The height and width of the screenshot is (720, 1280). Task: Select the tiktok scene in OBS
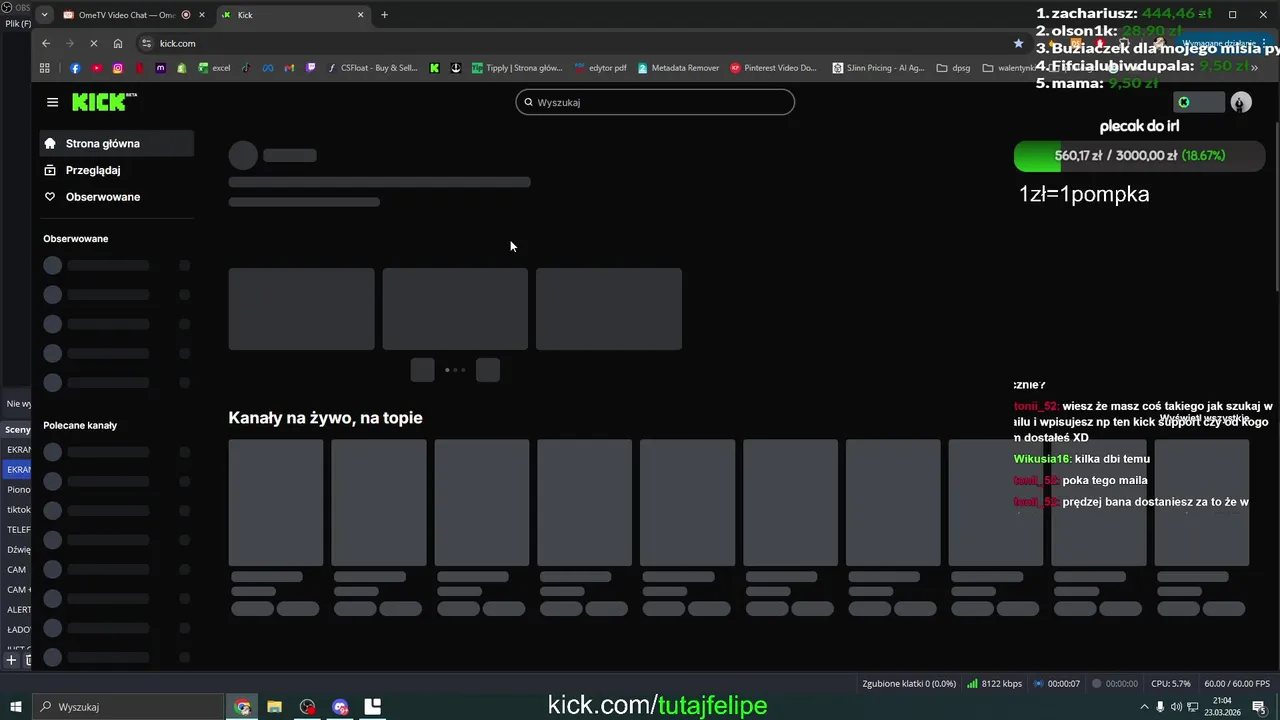pos(18,510)
